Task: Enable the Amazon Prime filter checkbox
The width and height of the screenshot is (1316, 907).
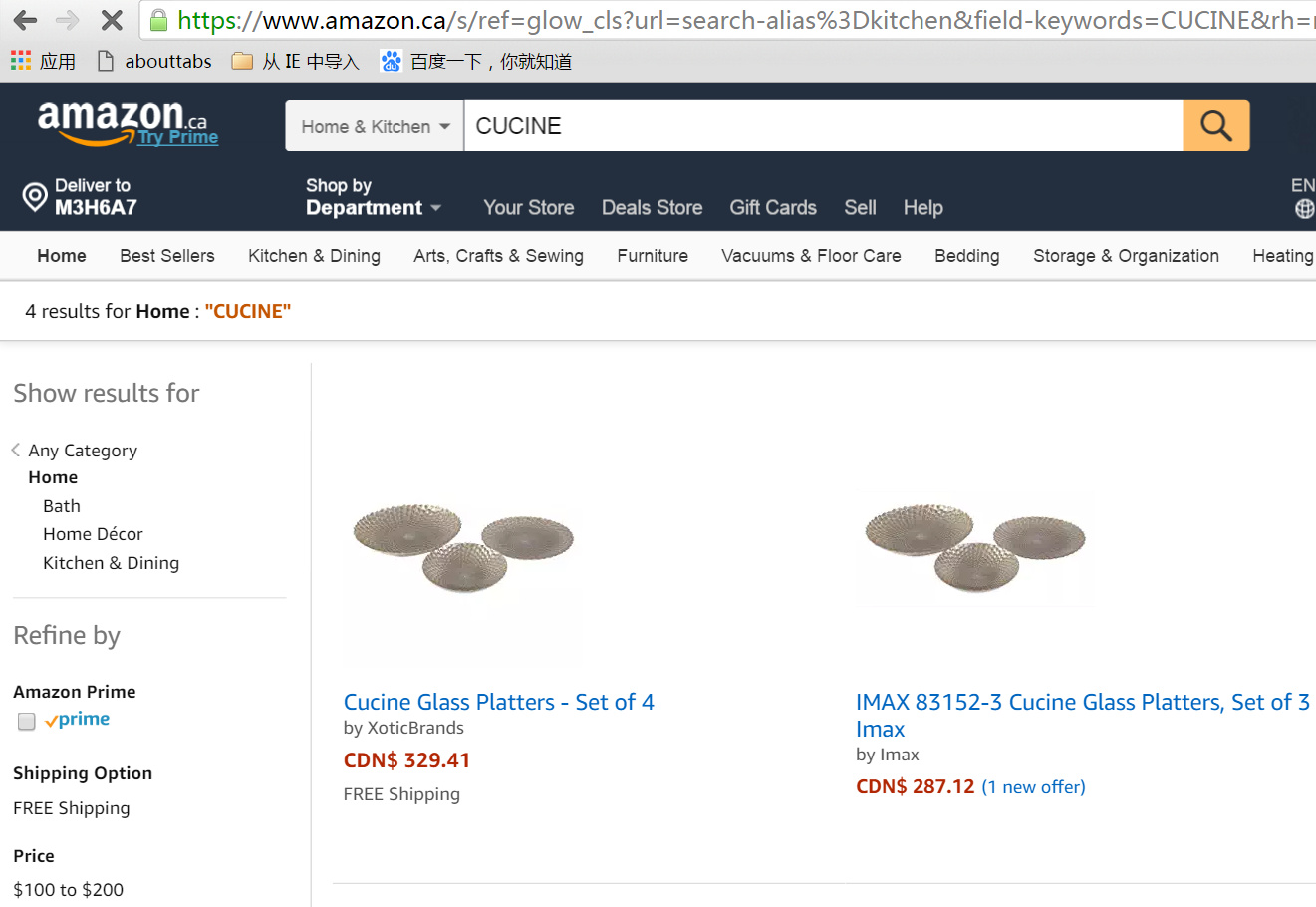Action: point(27,721)
